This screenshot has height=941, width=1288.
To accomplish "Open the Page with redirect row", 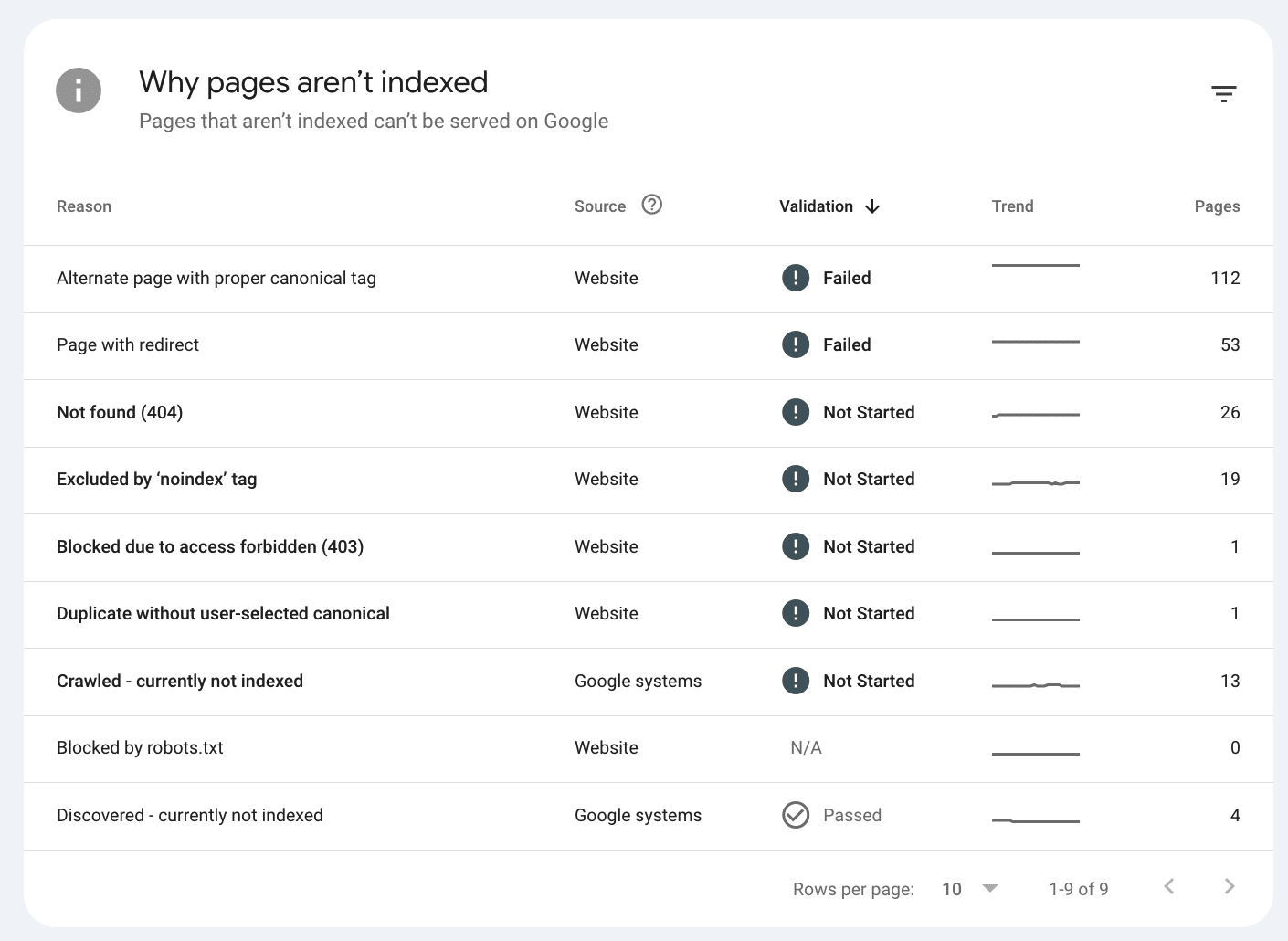I will tap(649, 345).
